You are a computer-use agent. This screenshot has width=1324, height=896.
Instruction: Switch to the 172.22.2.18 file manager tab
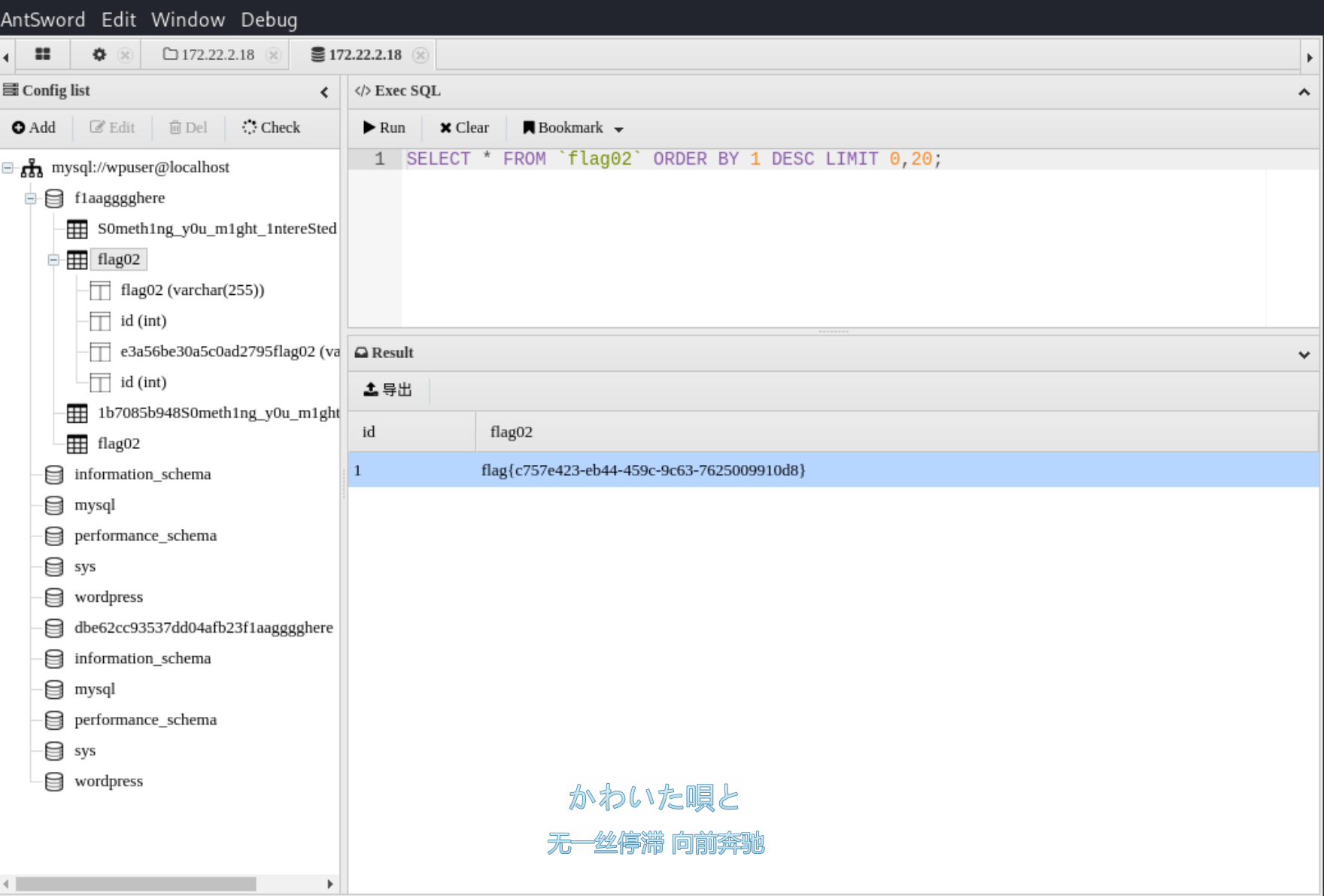click(x=210, y=55)
